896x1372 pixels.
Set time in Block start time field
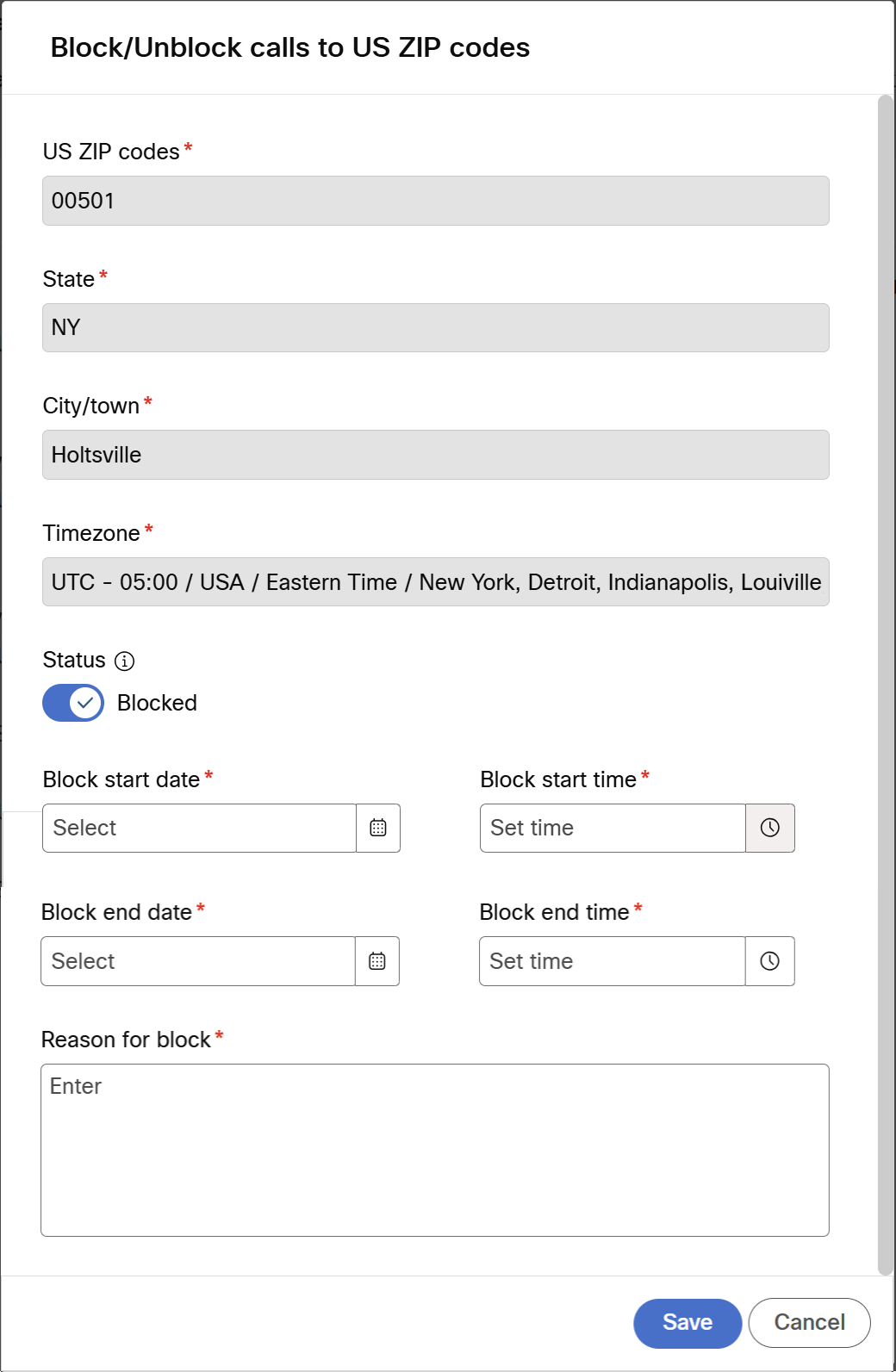tap(613, 828)
